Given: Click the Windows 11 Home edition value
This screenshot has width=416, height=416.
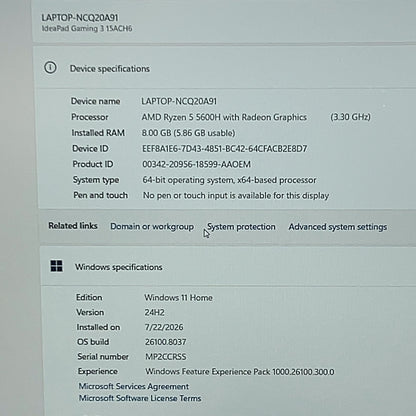Looking at the screenshot, I should coord(178,298).
